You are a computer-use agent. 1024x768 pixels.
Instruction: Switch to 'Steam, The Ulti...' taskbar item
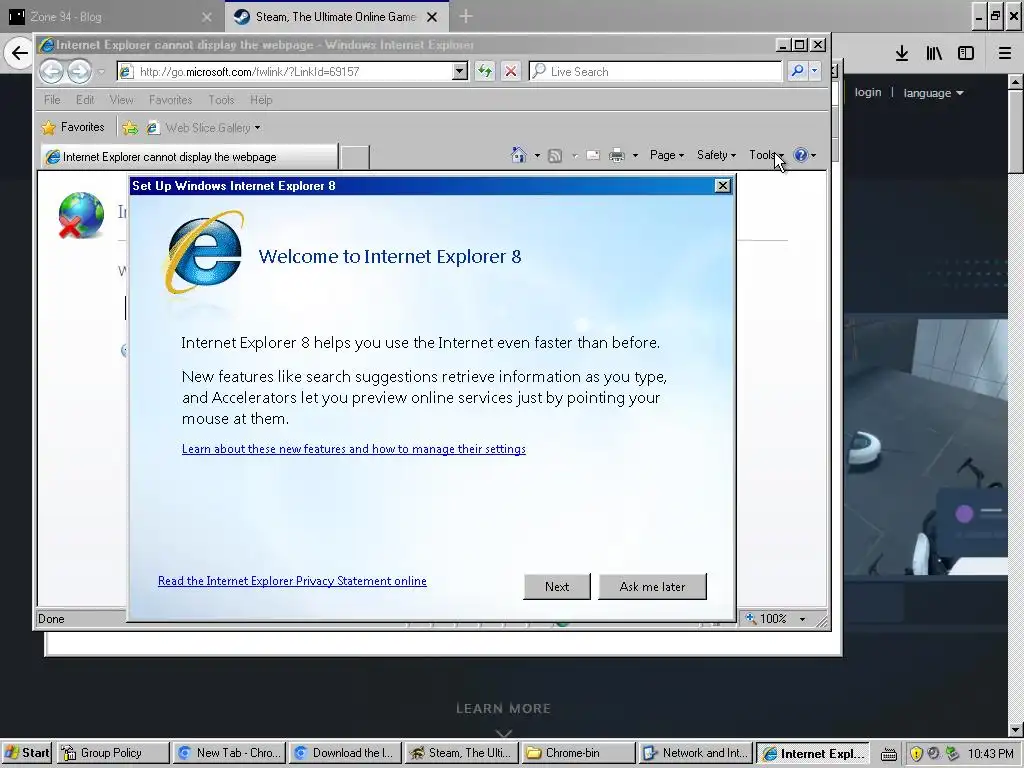click(x=462, y=753)
